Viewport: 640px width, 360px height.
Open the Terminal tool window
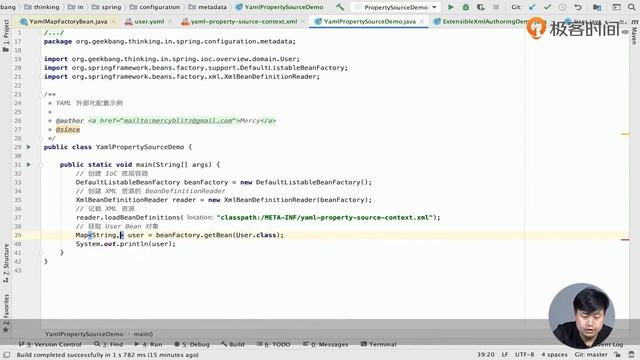click(x=379, y=344)
